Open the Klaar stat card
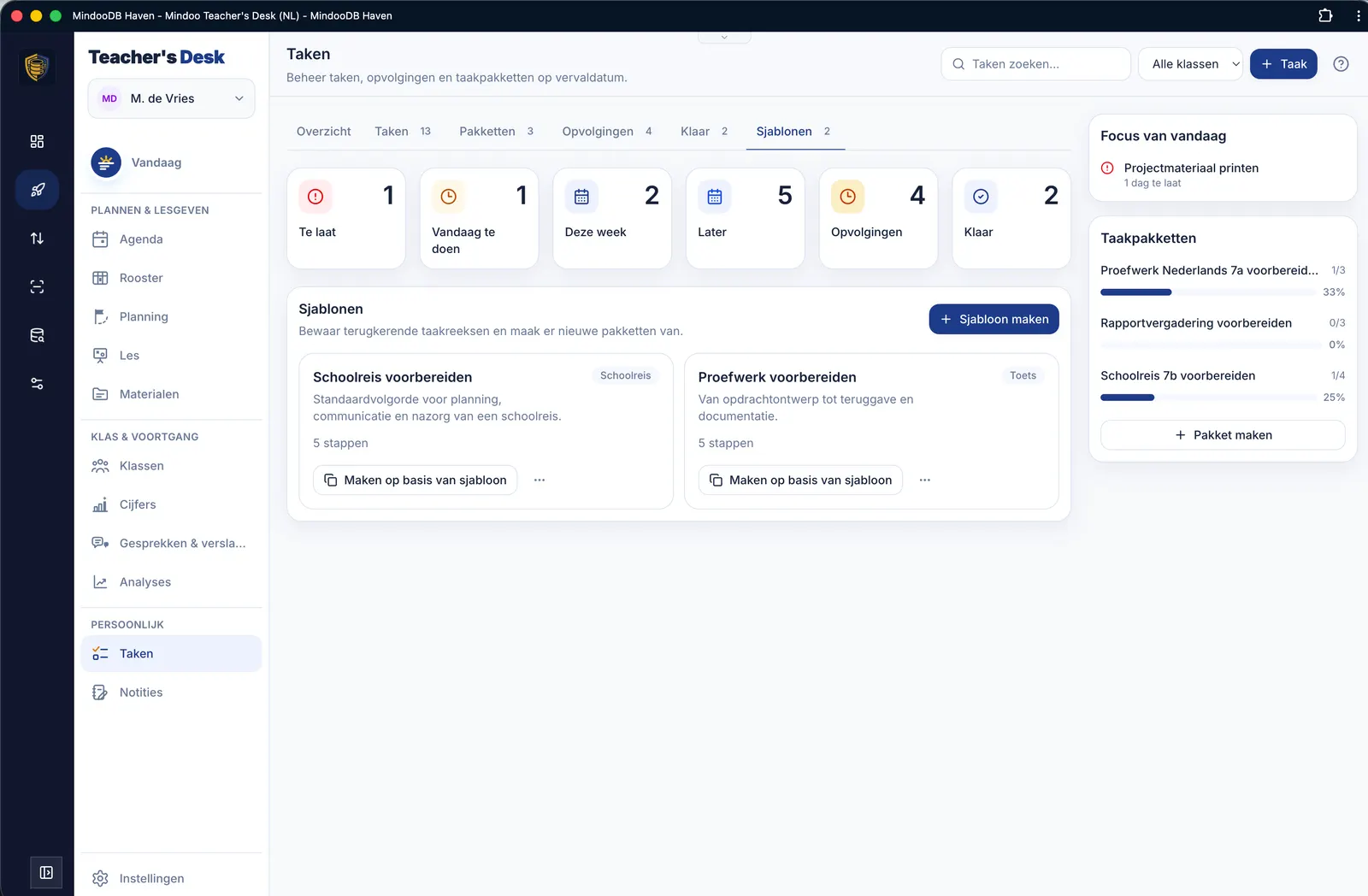Screen dimensions: 1368x896 [1011, 219]
